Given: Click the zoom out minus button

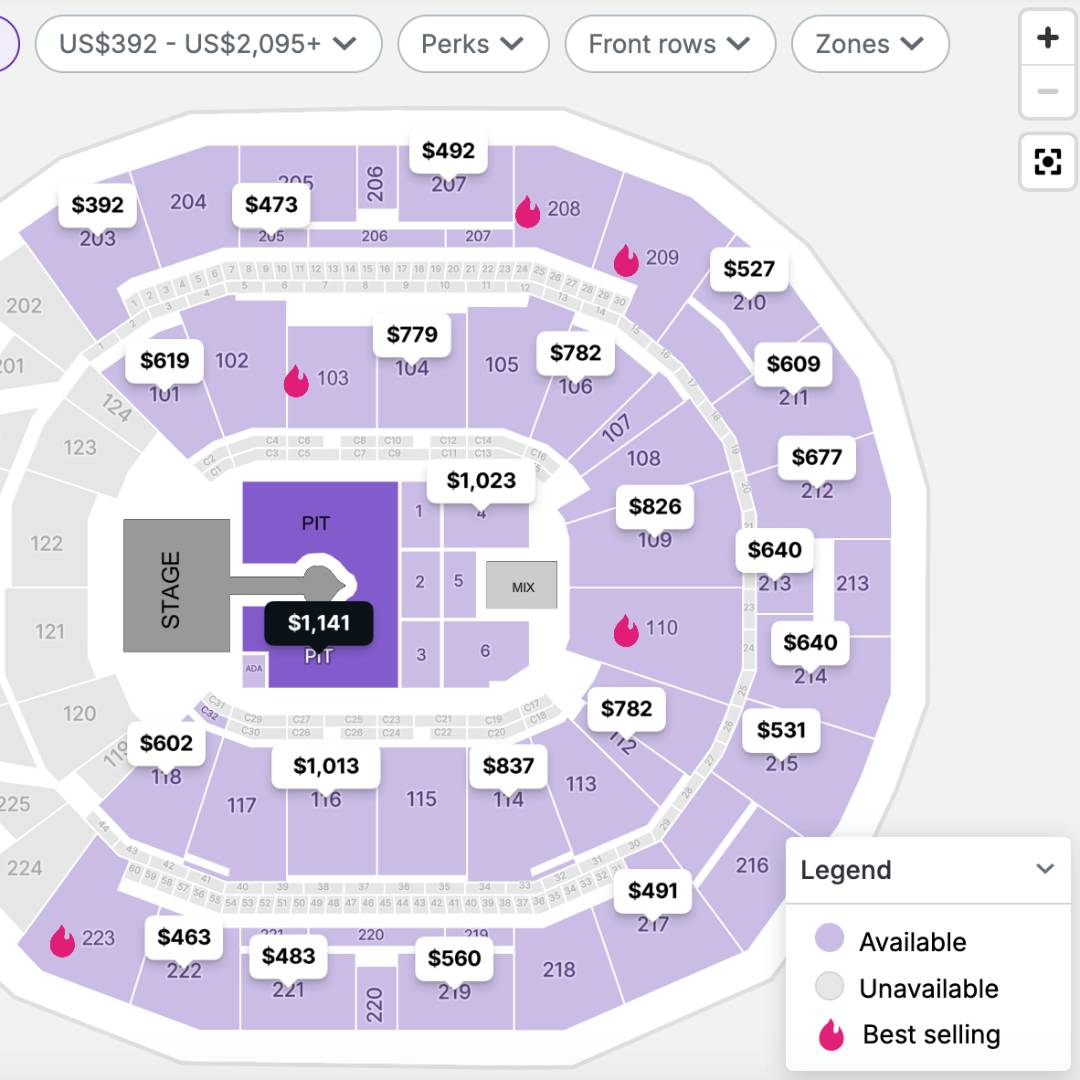Looking at the screenshot, I should coord(1047,92).
